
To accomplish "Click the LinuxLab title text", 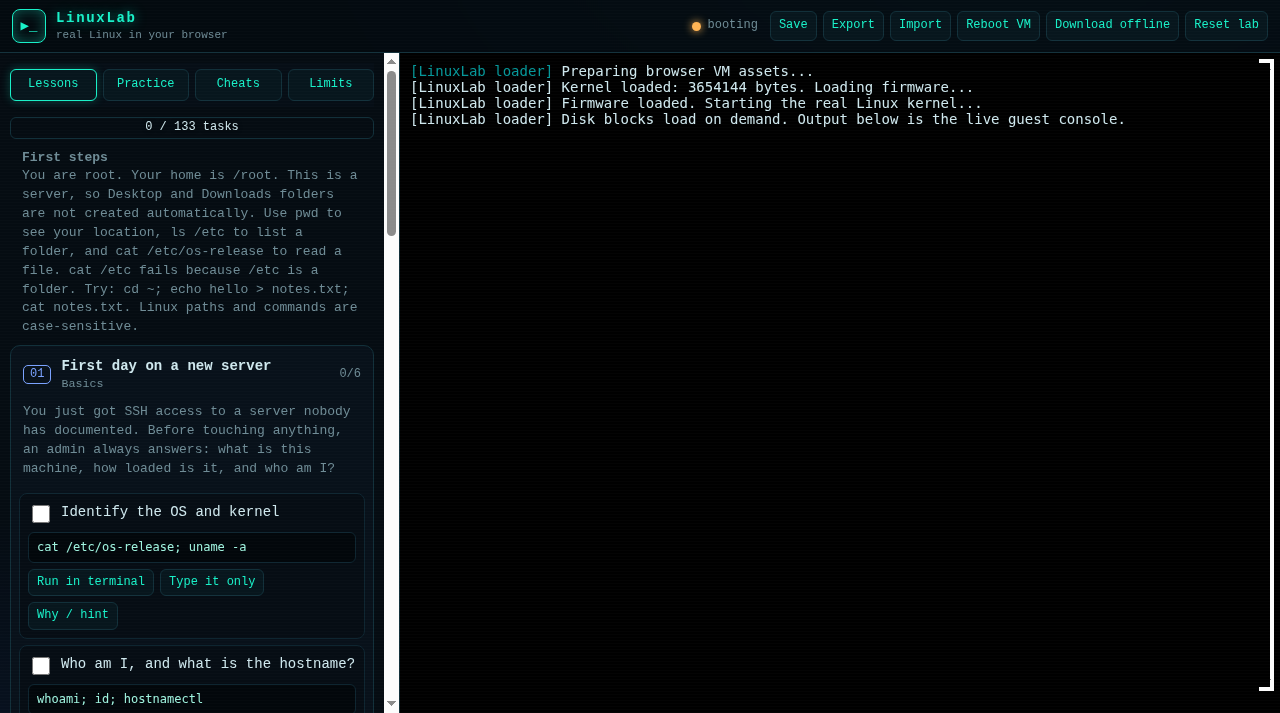I will pyautogui.click(x=96, y=18).
